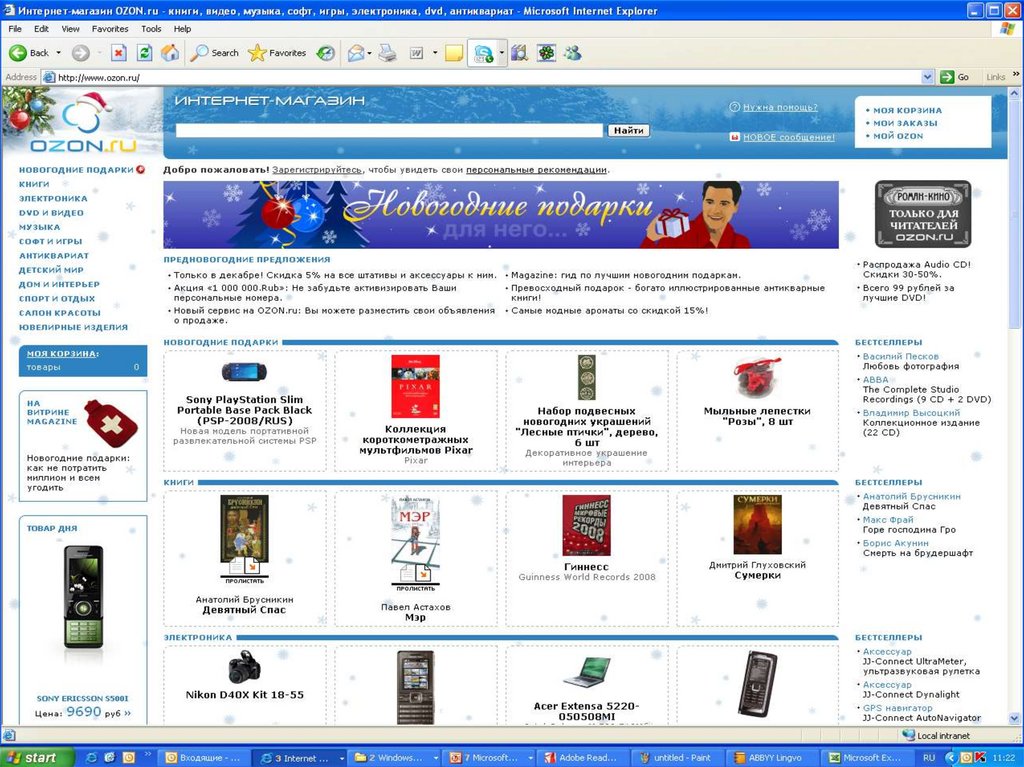1024x767 pixels.
Task: Open the Mail button dropdown arrow
Action: [370, 53]
